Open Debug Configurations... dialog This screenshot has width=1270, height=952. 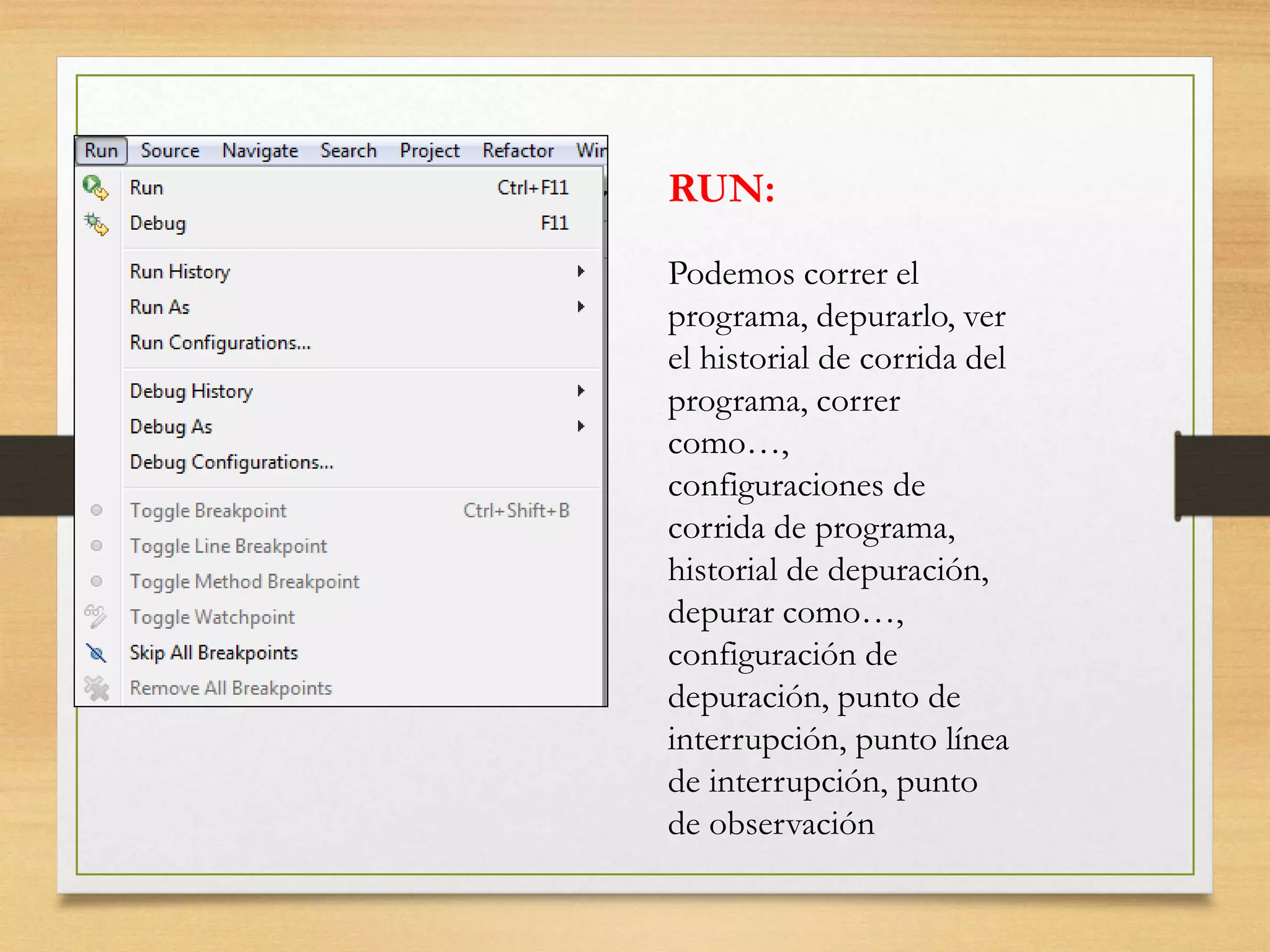click(x=339, y=462)
